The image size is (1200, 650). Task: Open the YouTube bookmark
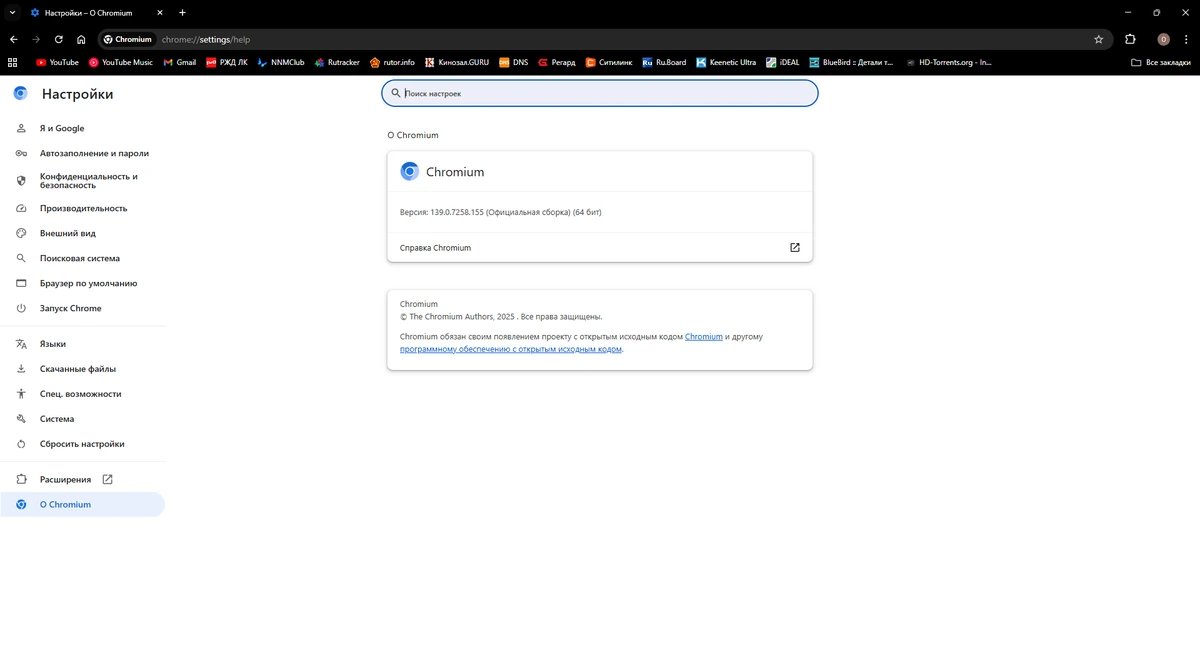[57, 62]
